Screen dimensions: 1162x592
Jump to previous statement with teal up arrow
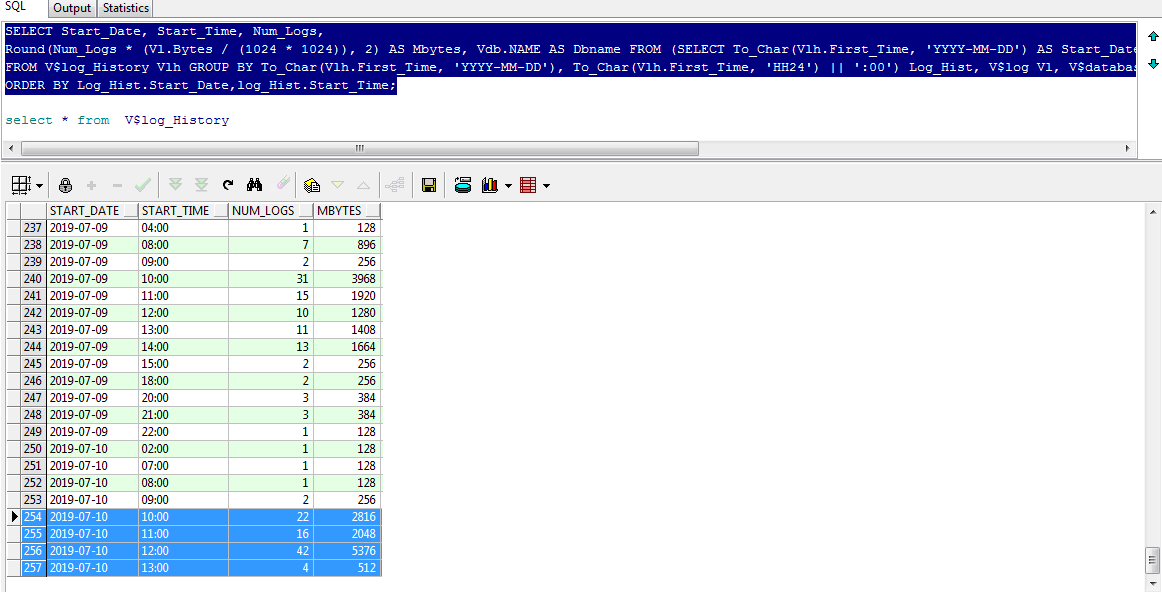pos(1153,37)
